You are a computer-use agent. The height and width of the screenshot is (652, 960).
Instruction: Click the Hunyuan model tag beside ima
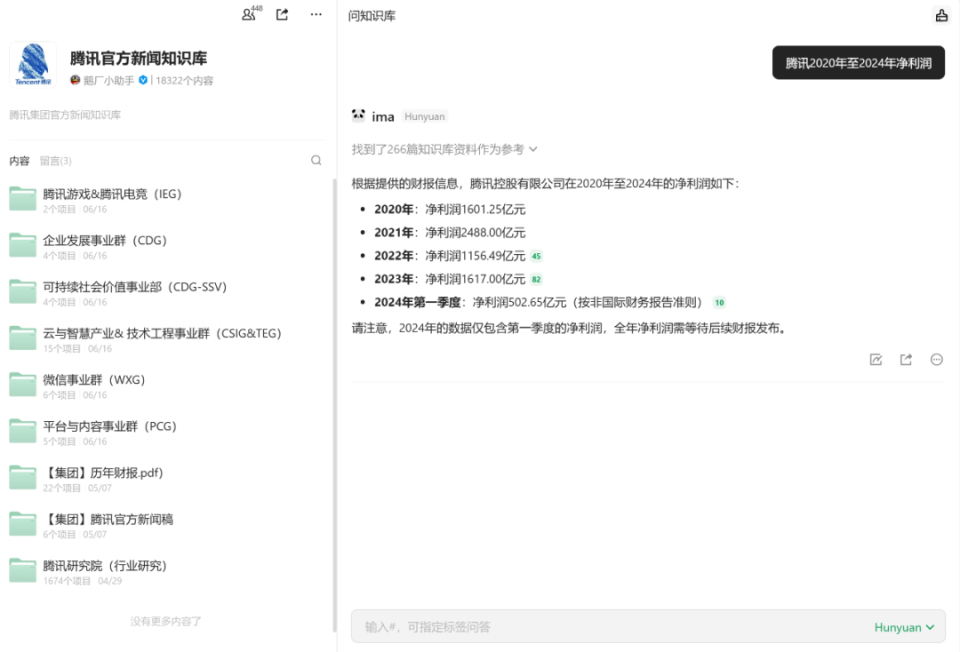tap(424, 116)
